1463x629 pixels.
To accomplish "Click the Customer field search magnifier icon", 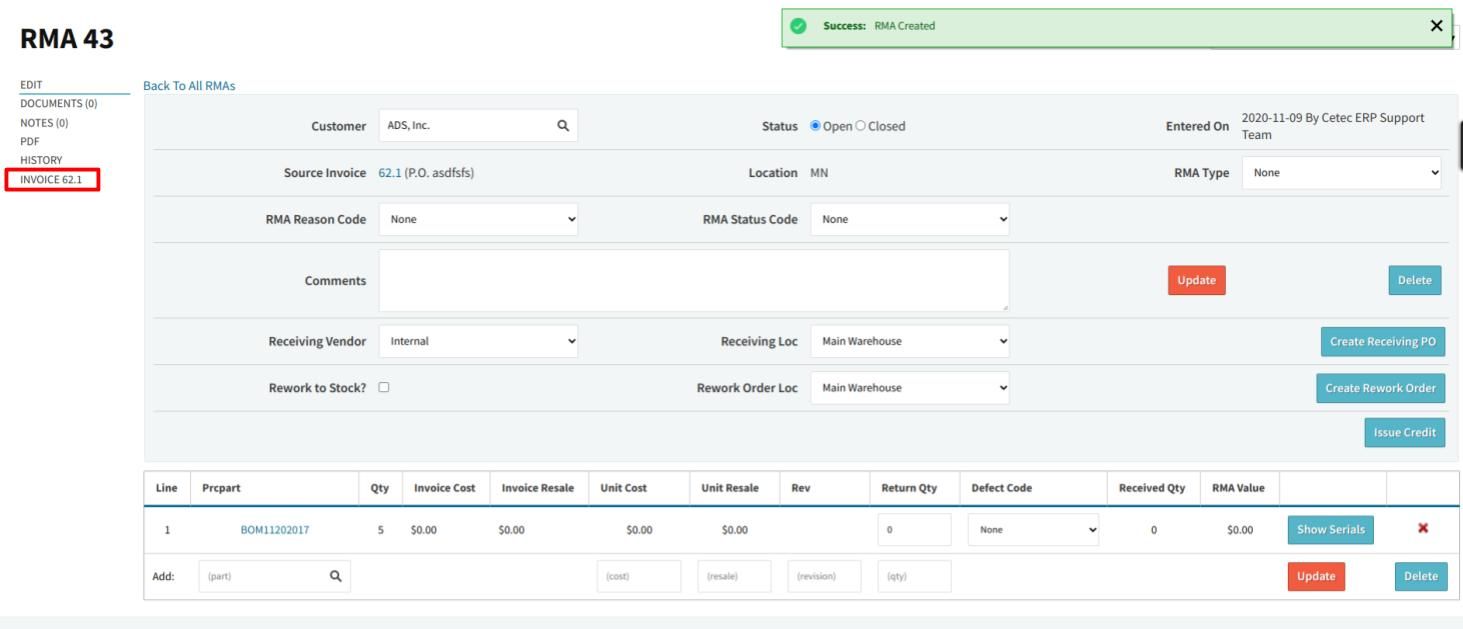I will [x=563, y=126].
